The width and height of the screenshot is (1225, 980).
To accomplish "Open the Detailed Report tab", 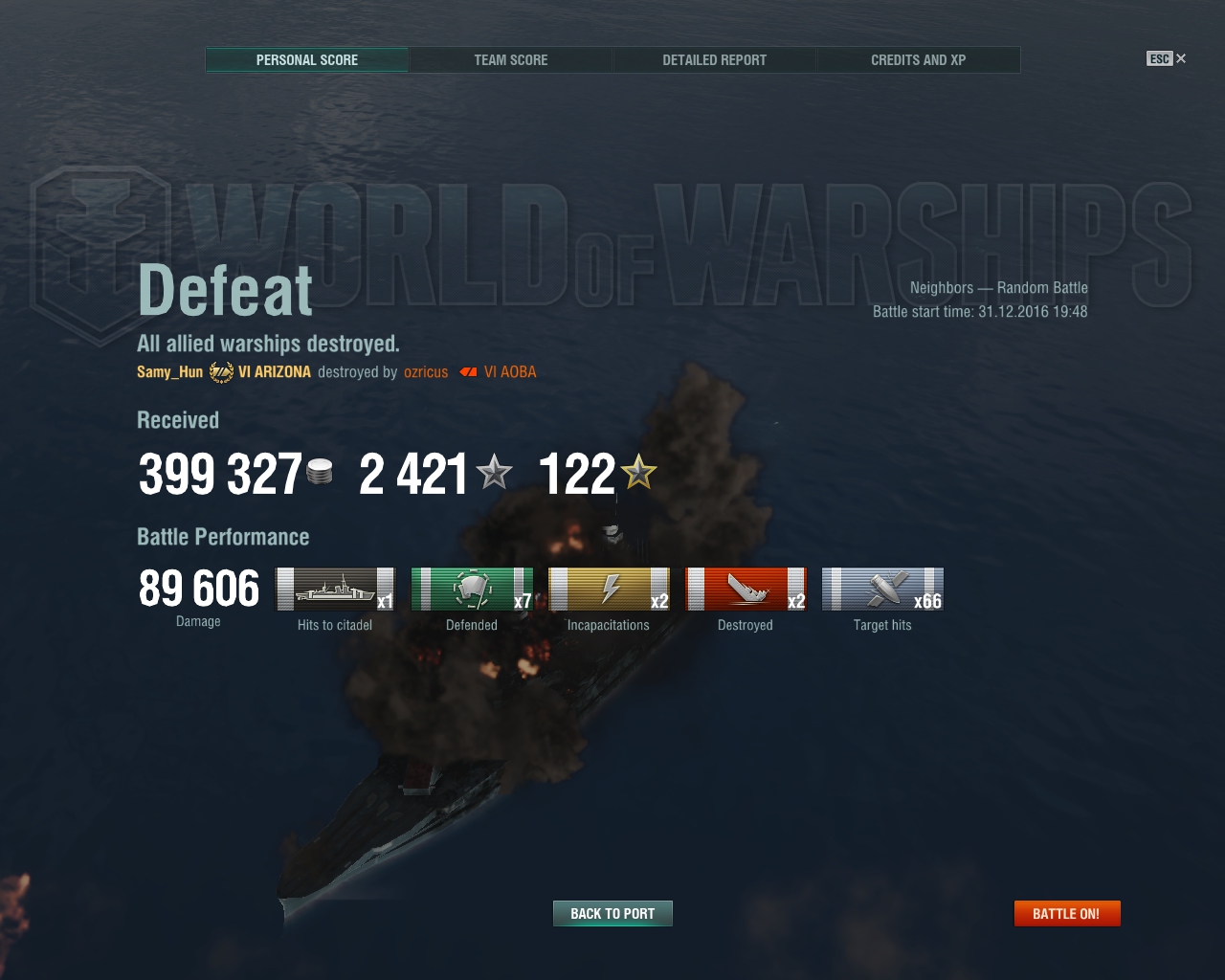I will [x=715, y=59].
